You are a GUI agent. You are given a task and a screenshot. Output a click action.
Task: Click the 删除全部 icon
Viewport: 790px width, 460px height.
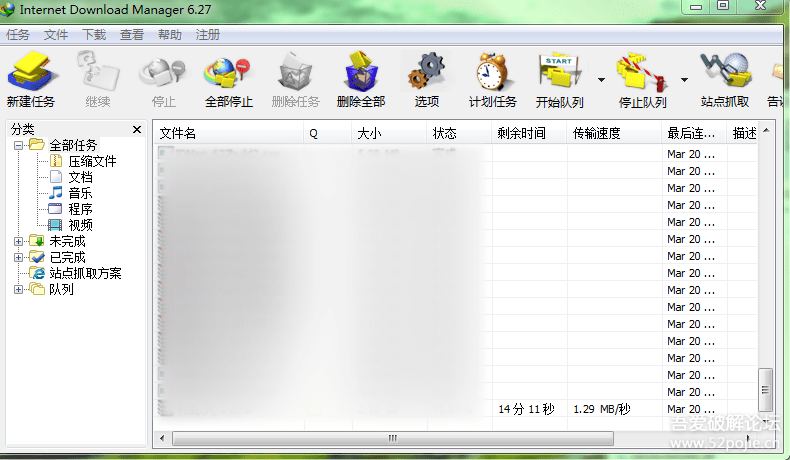pyautogui.click(x=361, y=72)
